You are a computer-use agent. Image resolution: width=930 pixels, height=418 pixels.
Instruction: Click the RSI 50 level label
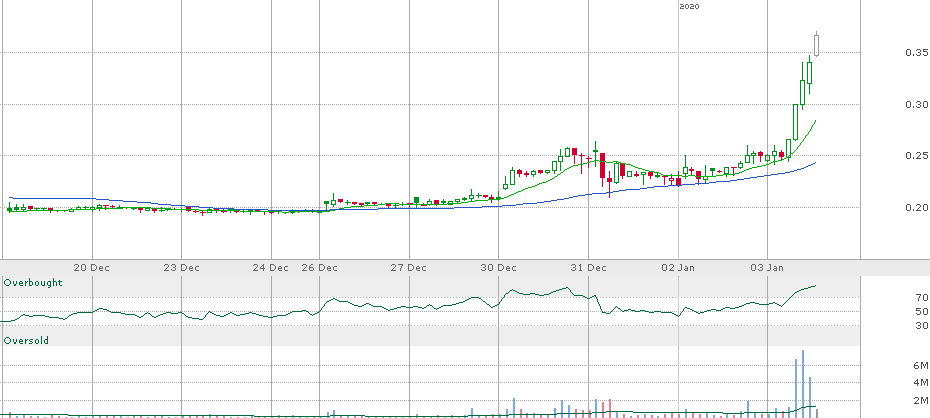click(921, 311)
